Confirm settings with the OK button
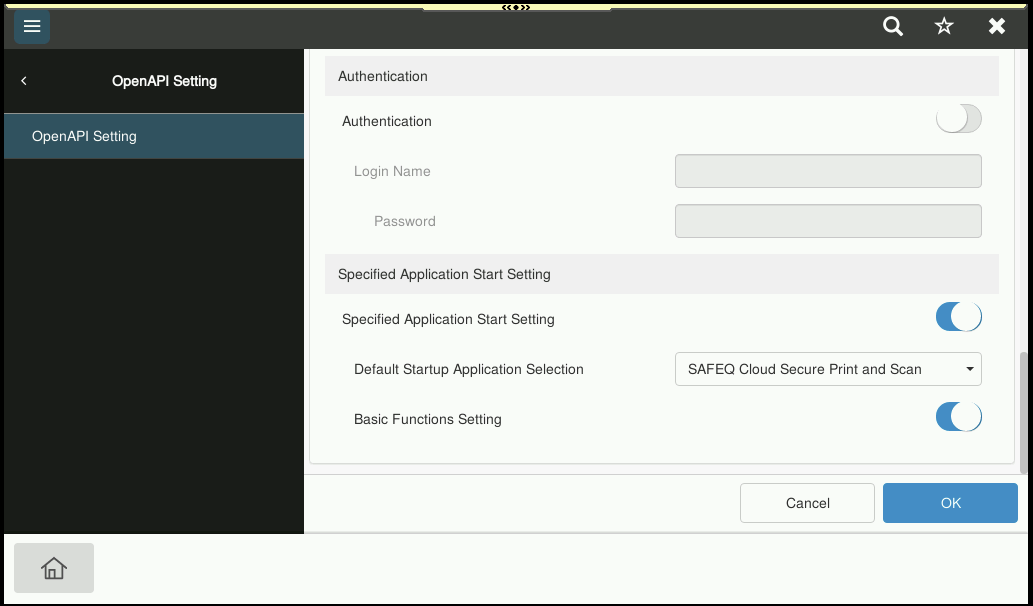1033x606 pixels. click(x=950, y=503)
